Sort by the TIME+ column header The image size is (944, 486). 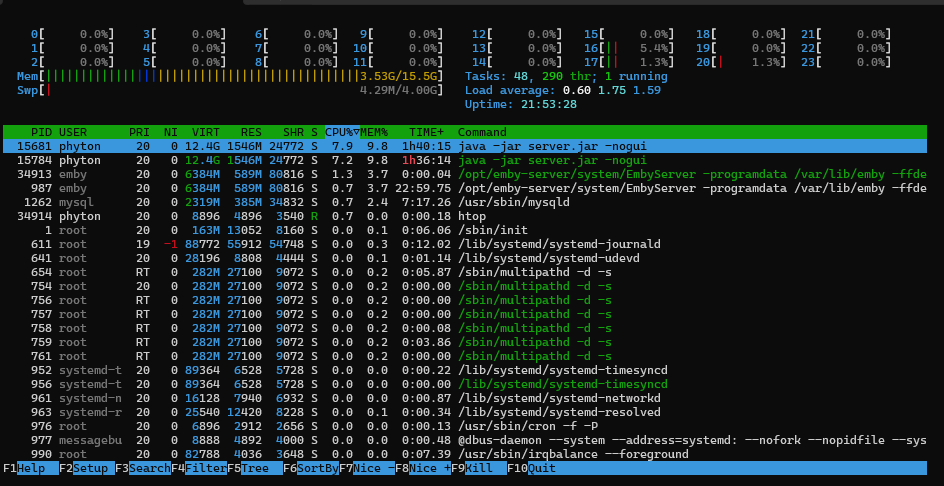(x=426, y=132)
